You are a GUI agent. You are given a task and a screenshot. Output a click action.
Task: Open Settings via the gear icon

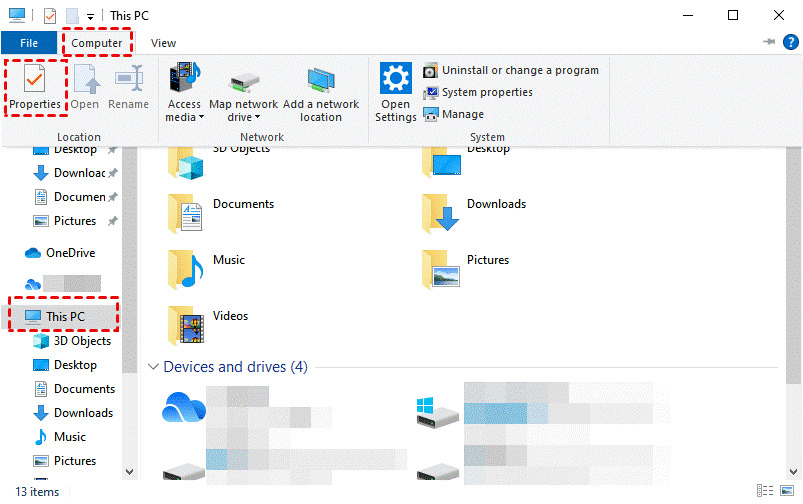(x=396, y=78)
